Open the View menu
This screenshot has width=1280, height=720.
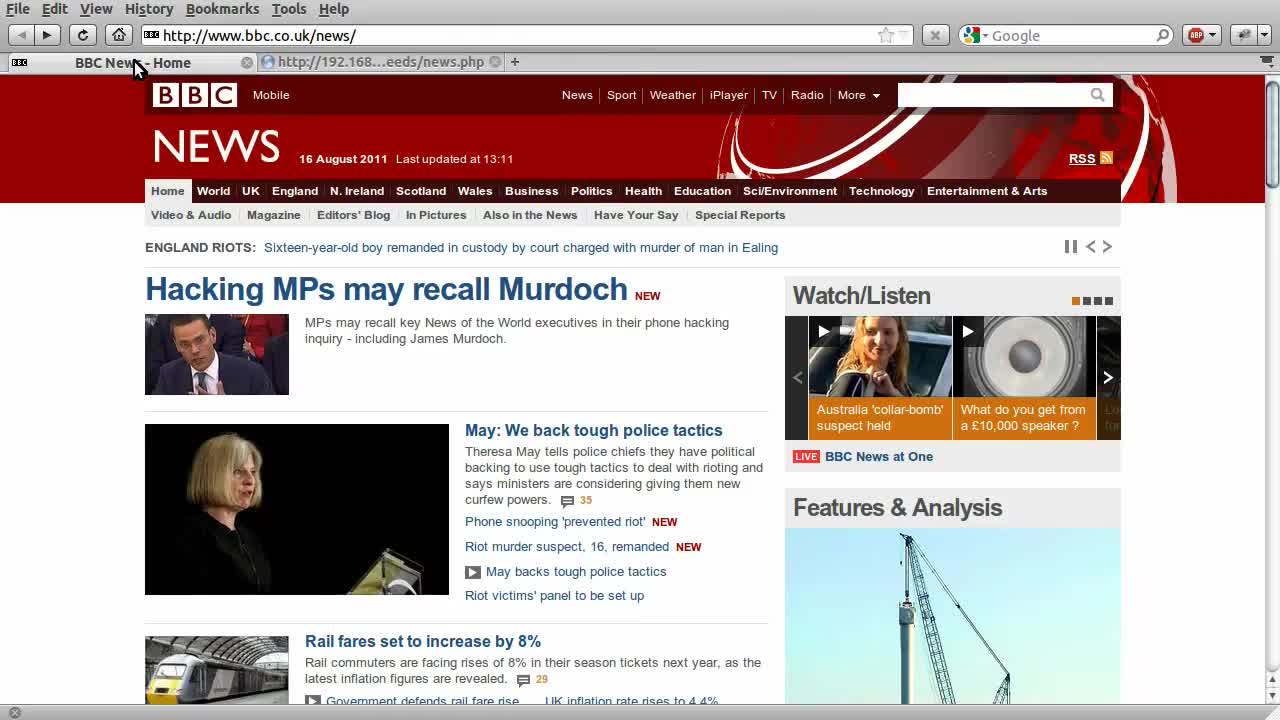point(96,9)
